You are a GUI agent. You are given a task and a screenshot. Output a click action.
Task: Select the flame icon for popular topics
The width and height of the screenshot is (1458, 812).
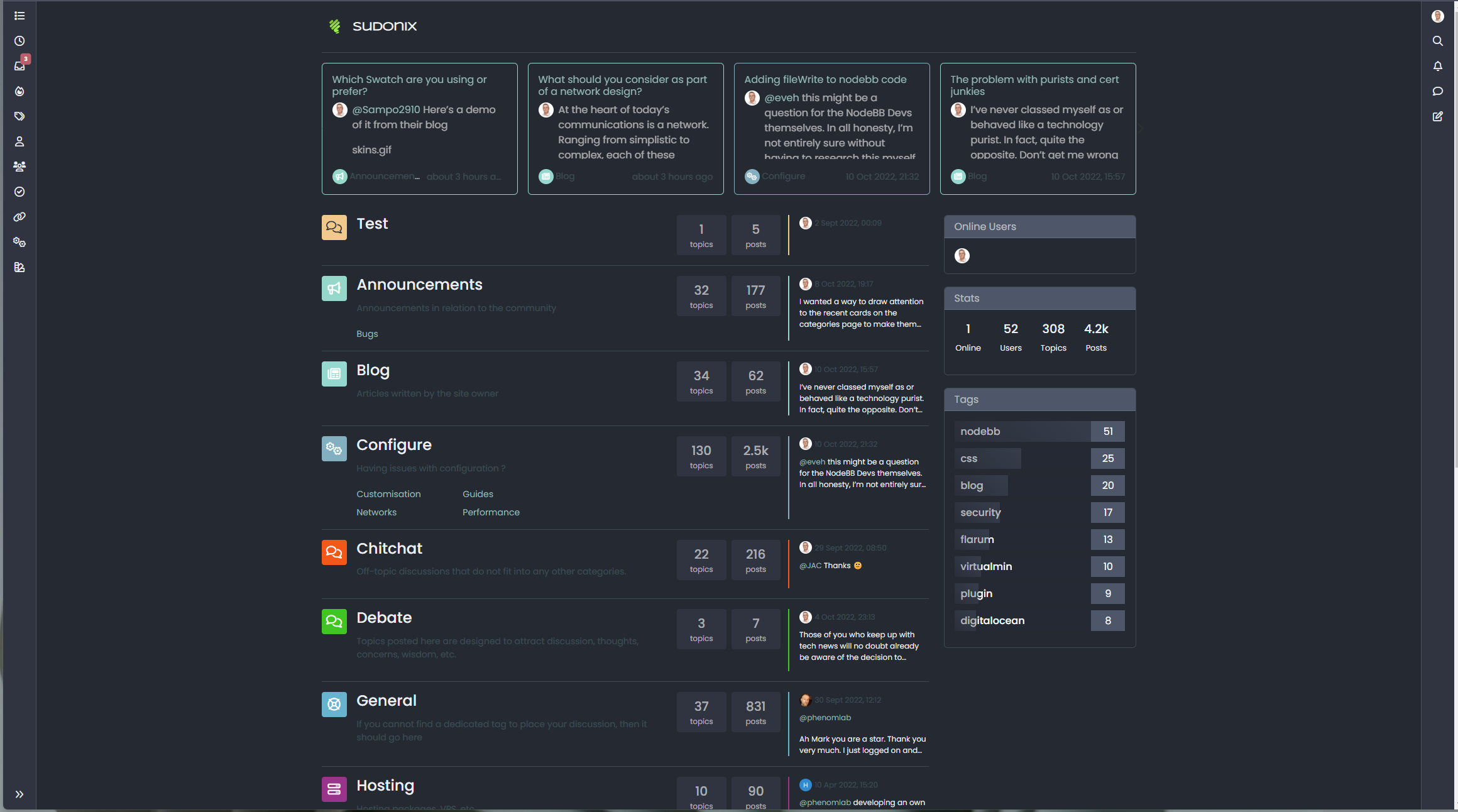pos(19,91)
